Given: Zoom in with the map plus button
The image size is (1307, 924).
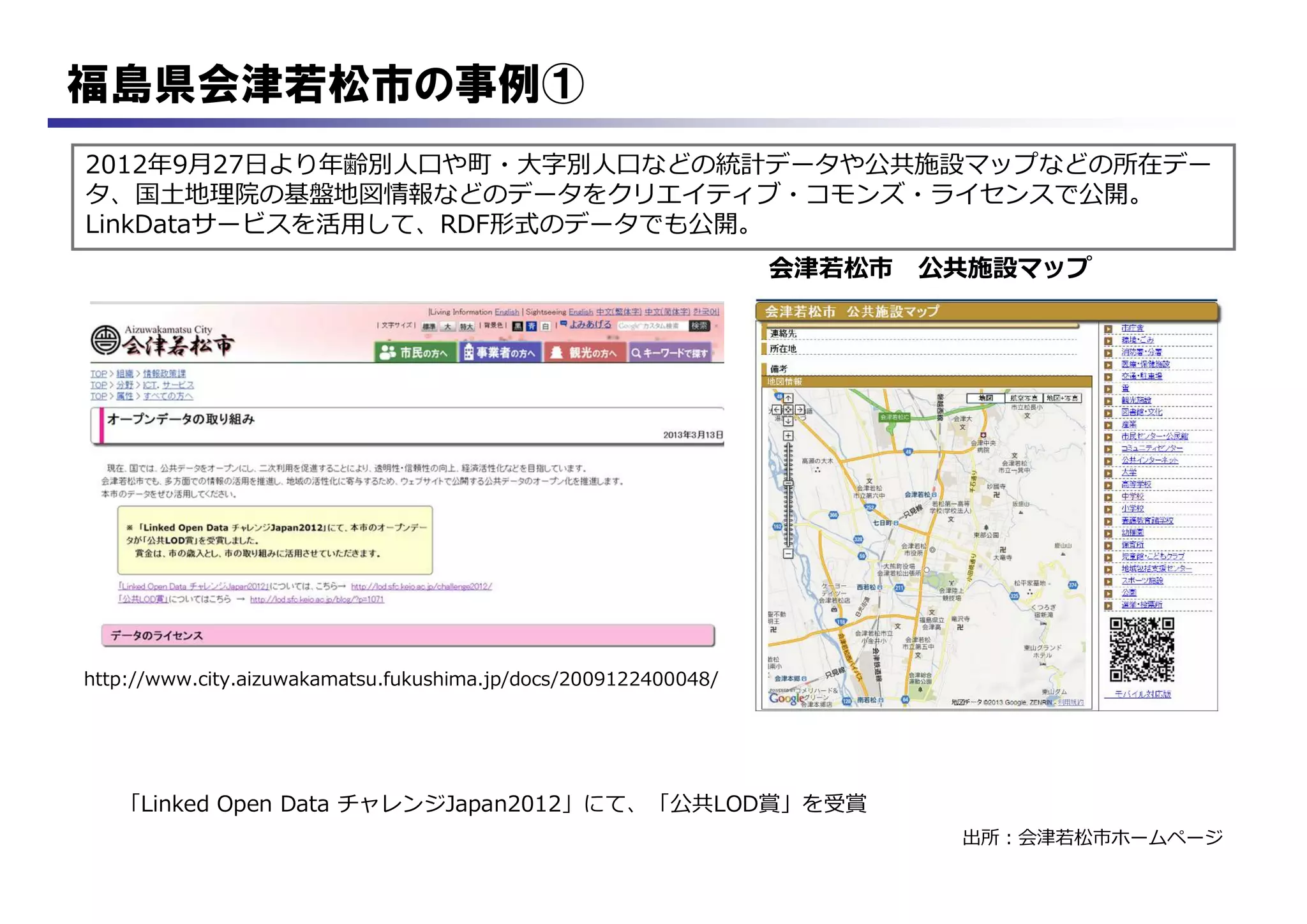Looking at the screenshot, I should tap(788, 436).
